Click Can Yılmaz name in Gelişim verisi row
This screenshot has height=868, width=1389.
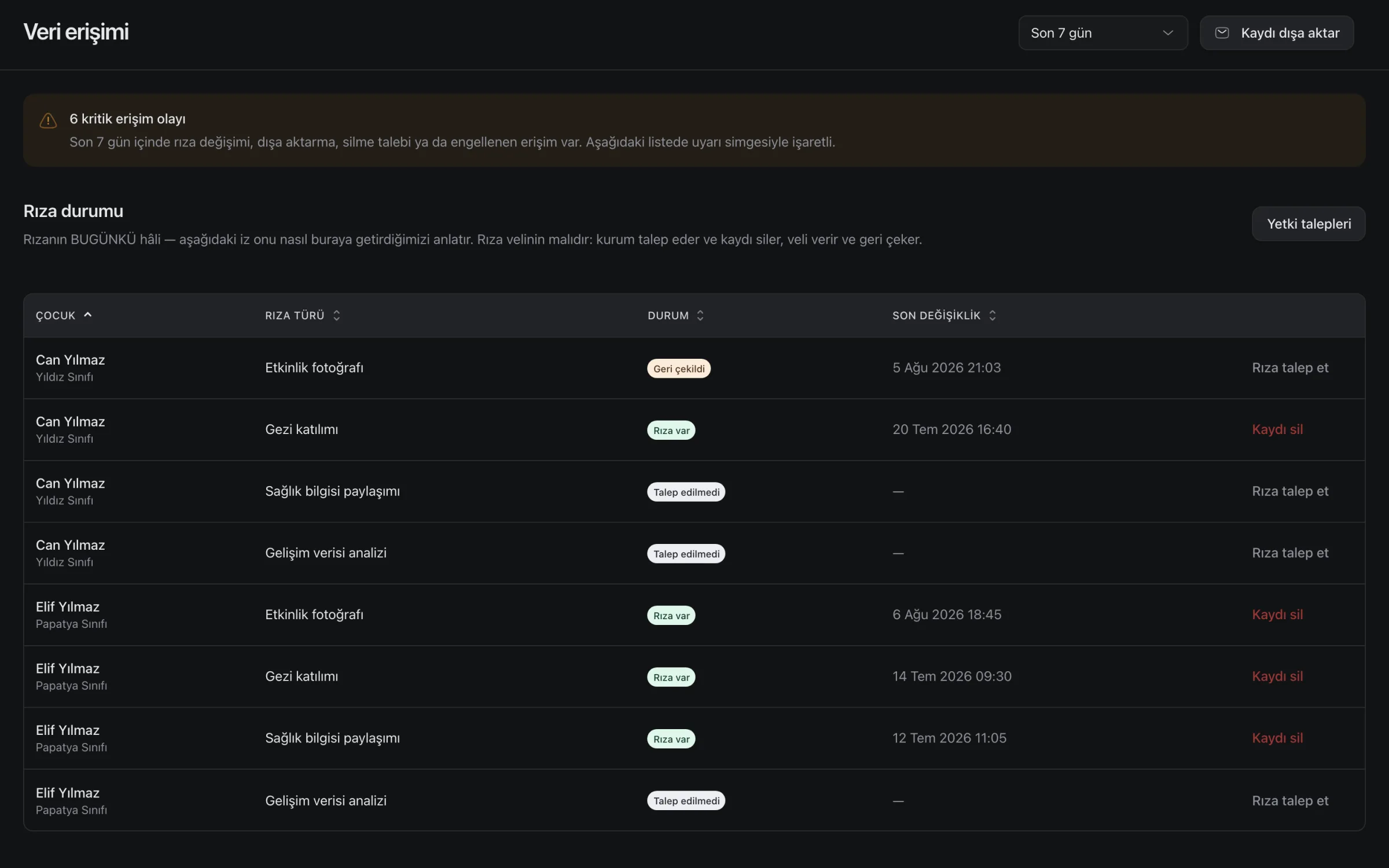70,545
